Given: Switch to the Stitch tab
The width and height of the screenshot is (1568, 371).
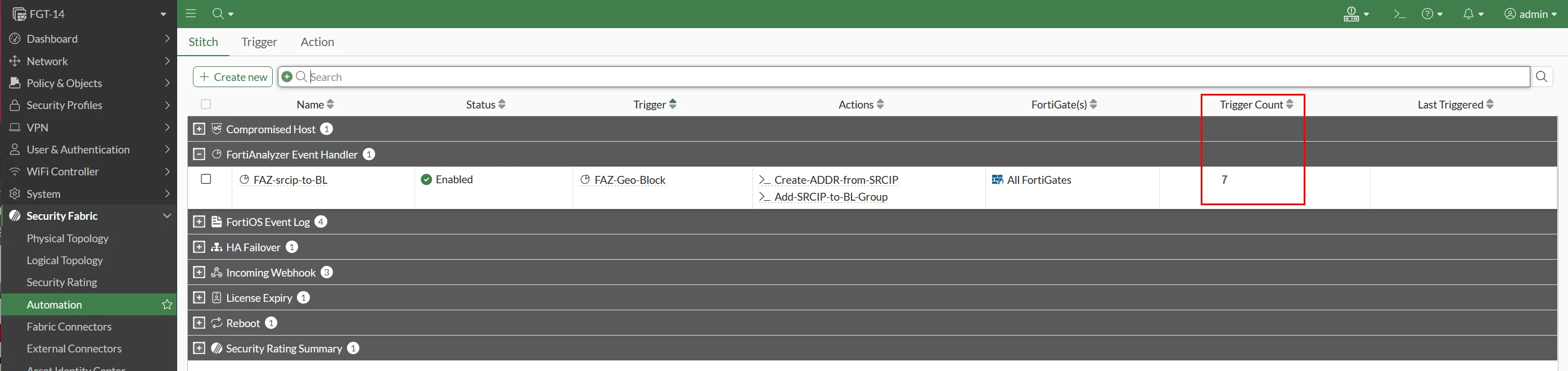Looking at the screenshot, I should (x=202, y=42).
